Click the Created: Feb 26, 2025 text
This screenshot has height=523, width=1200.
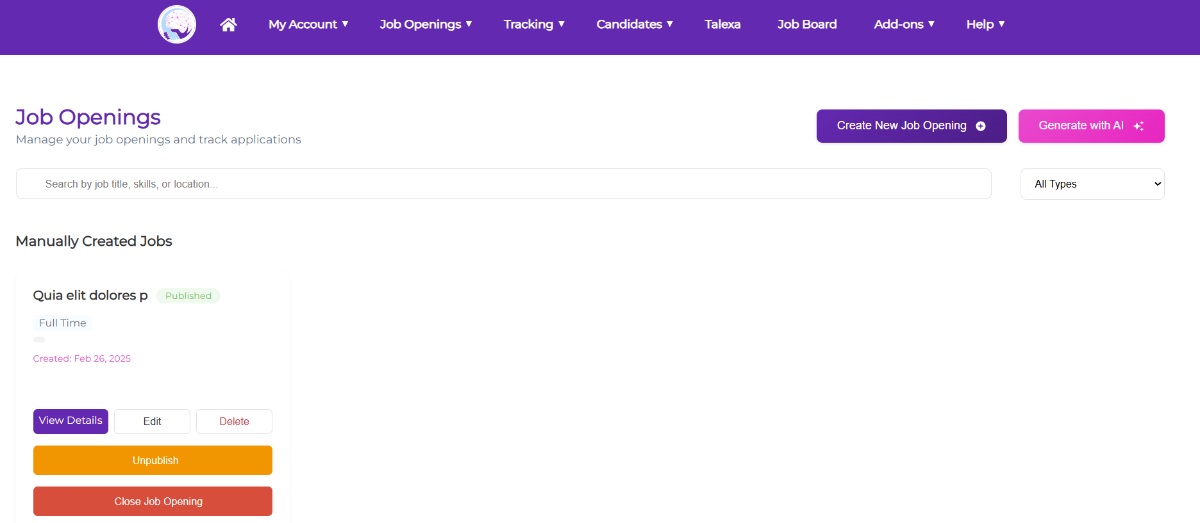click(x=82, y=359)
